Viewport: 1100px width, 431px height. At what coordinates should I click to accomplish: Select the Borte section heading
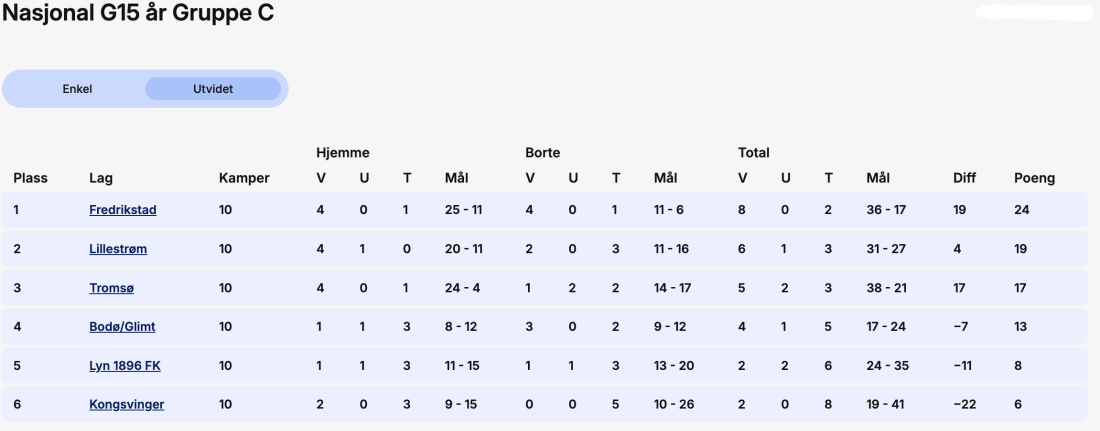tap(542, 153)
